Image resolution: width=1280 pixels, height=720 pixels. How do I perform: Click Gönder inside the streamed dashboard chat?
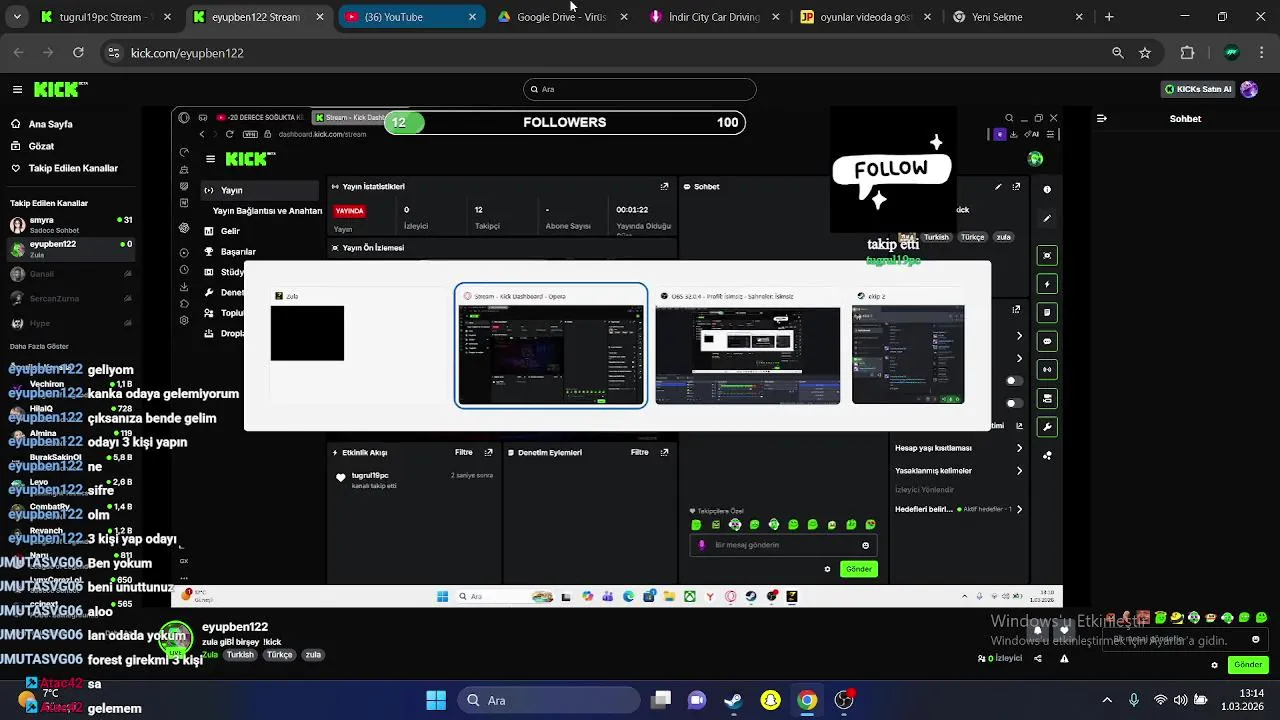tap(859, 569)
